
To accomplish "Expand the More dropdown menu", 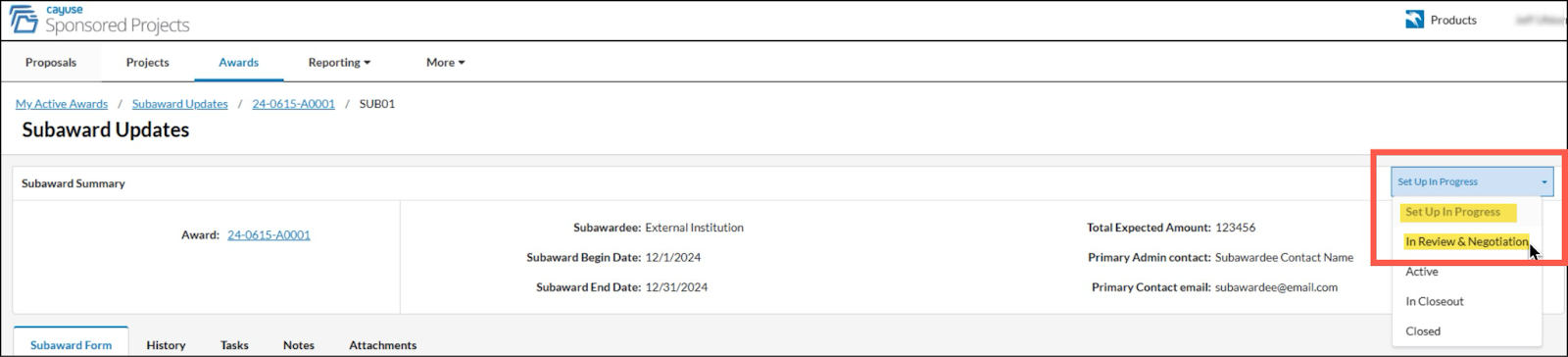I will pyautogui.click(x=445, y=62).
